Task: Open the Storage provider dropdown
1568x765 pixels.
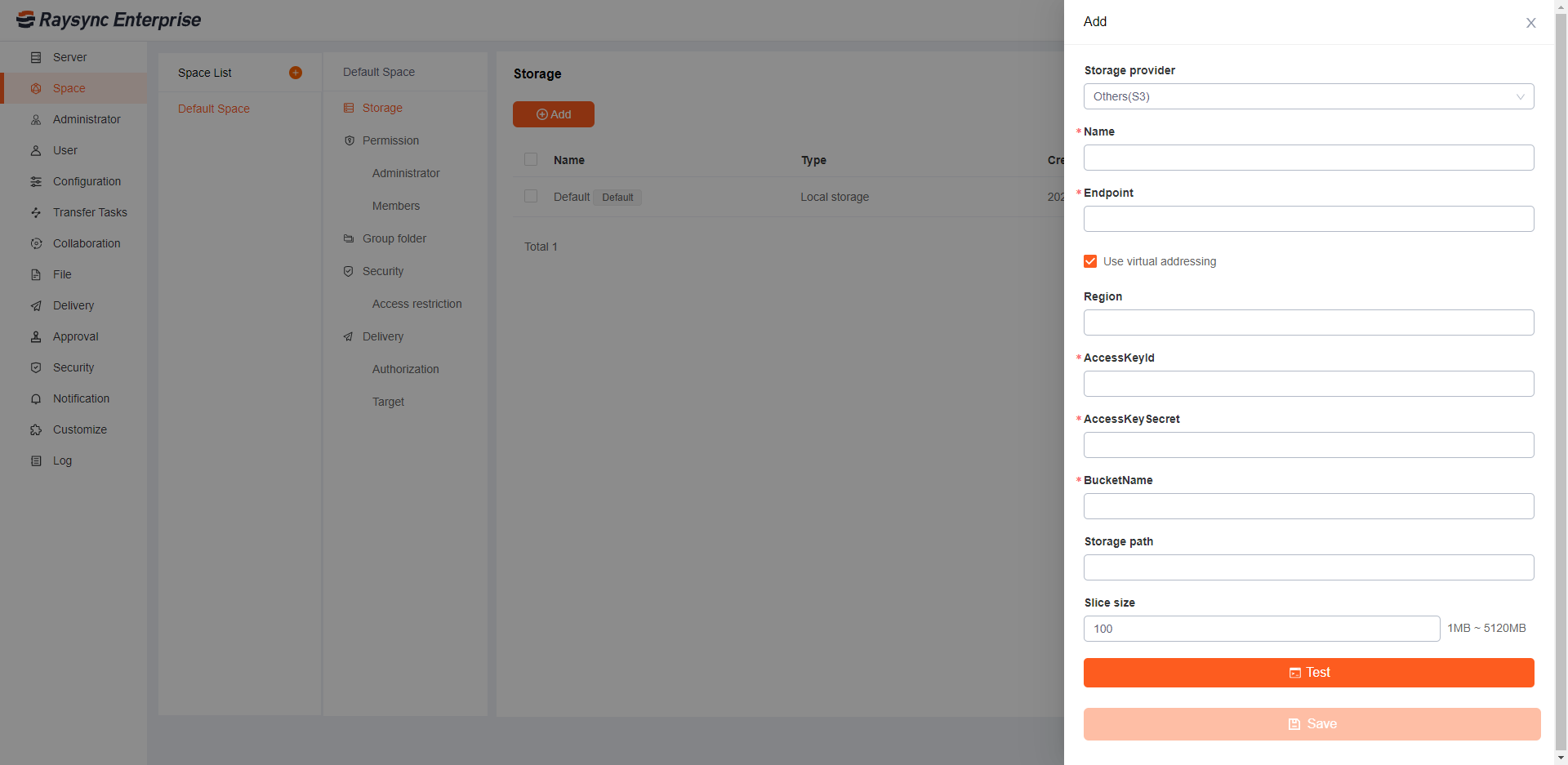Action: click(x=1308, y=96)
